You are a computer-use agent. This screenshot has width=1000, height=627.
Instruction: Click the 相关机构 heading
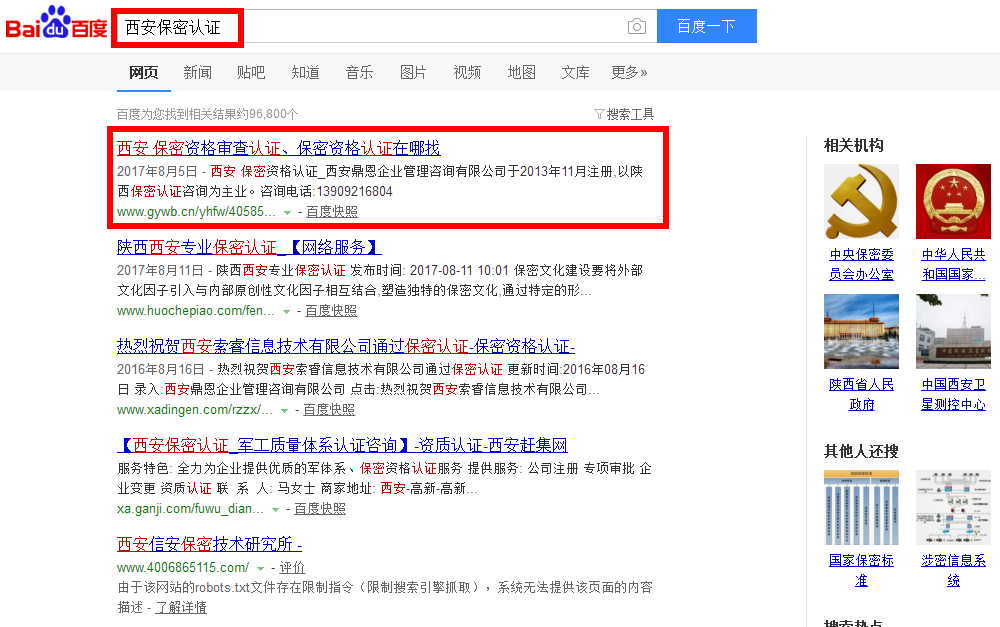coord(853,145)
